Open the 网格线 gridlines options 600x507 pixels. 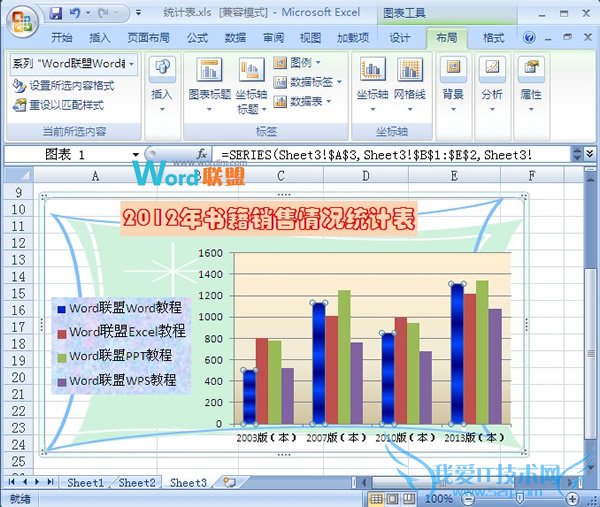point(410,84)
